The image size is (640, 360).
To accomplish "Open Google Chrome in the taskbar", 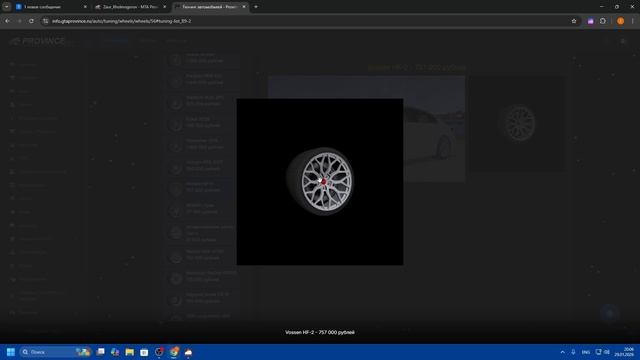I will 174,352.
